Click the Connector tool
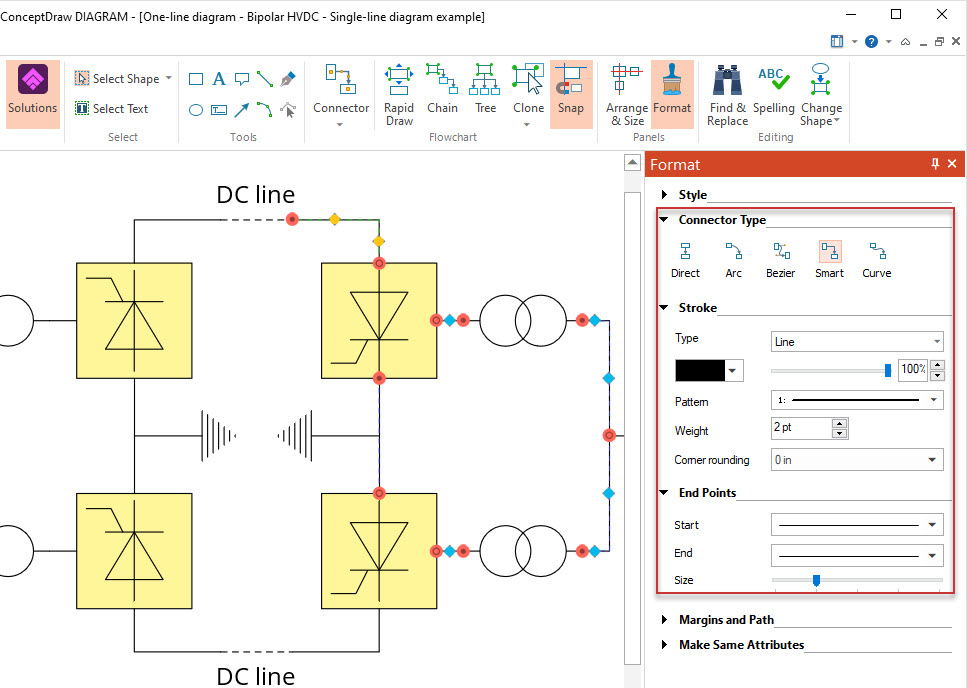Screen dimensions: 967x688 coord(341,89)
